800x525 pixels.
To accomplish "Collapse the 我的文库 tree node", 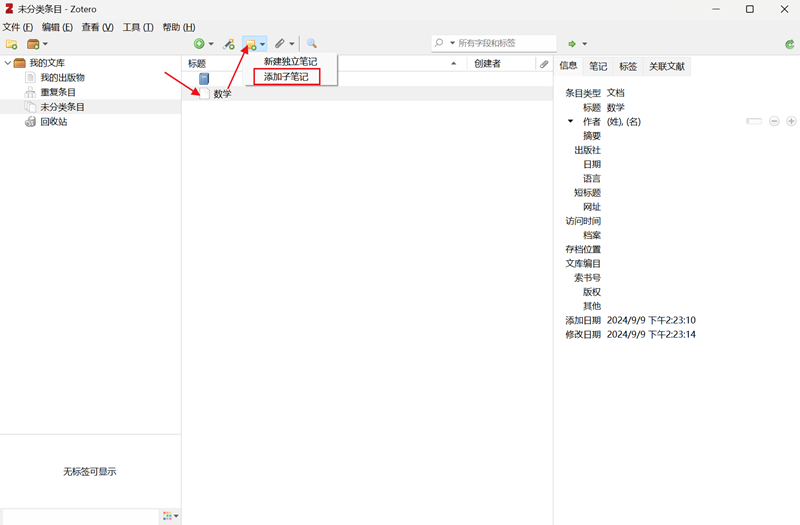I will 8,63.
